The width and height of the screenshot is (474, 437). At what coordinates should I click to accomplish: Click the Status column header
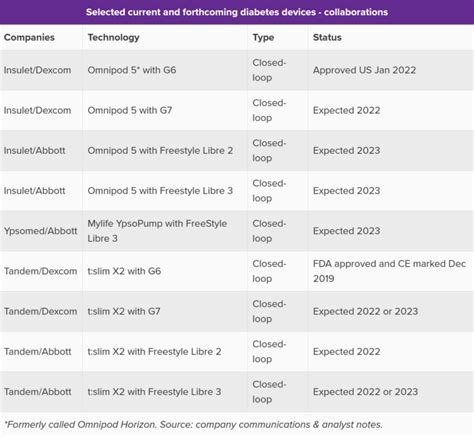click(327, 37)
